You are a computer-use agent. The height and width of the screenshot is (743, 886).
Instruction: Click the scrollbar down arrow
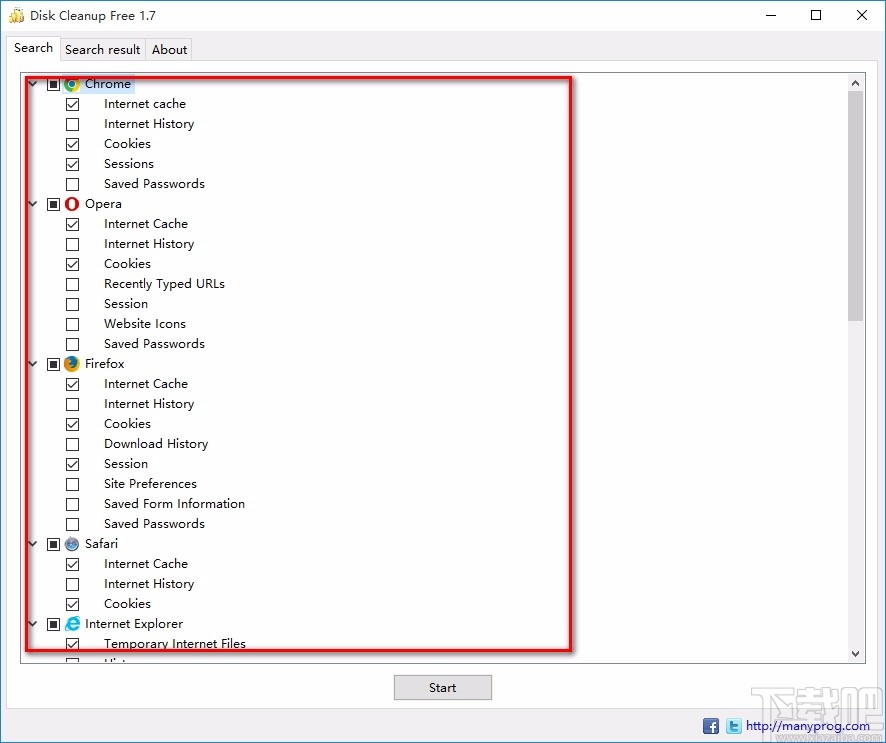point(855,652)
